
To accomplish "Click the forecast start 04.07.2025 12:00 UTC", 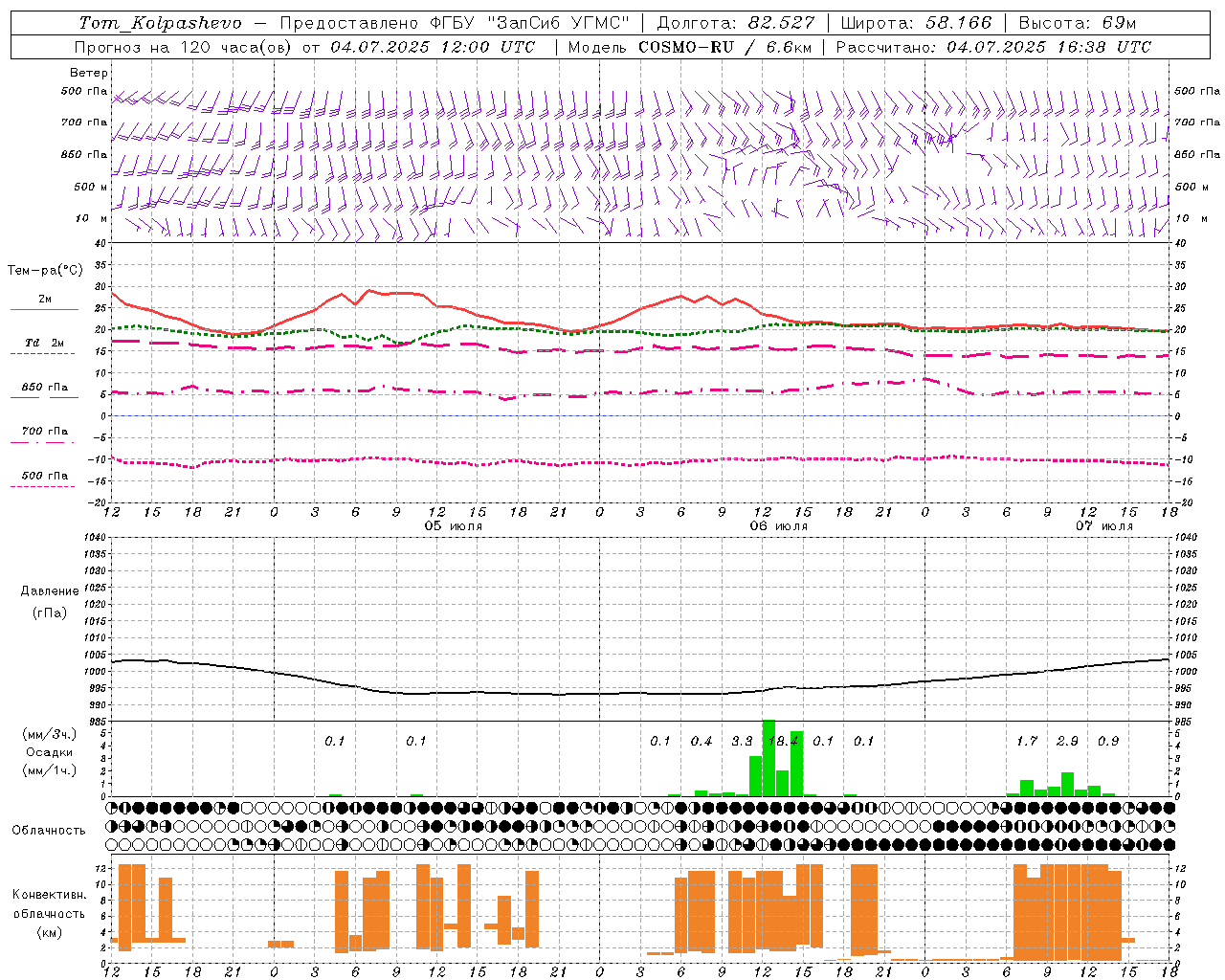I will click(433, 47).
